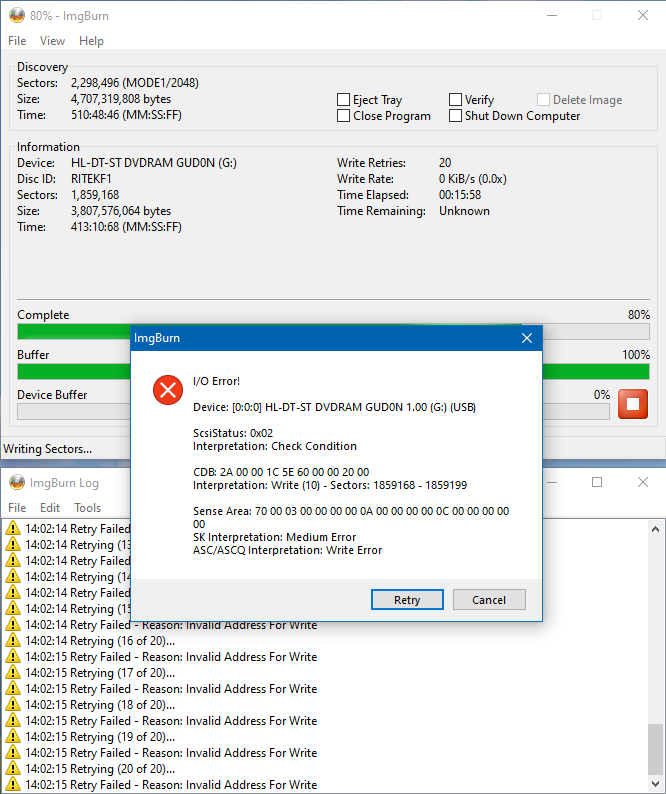This screenshot has height=794, width=666.
Task: Click the ImgBurn app icon in title bar
Action: click(x=17, y=16)
